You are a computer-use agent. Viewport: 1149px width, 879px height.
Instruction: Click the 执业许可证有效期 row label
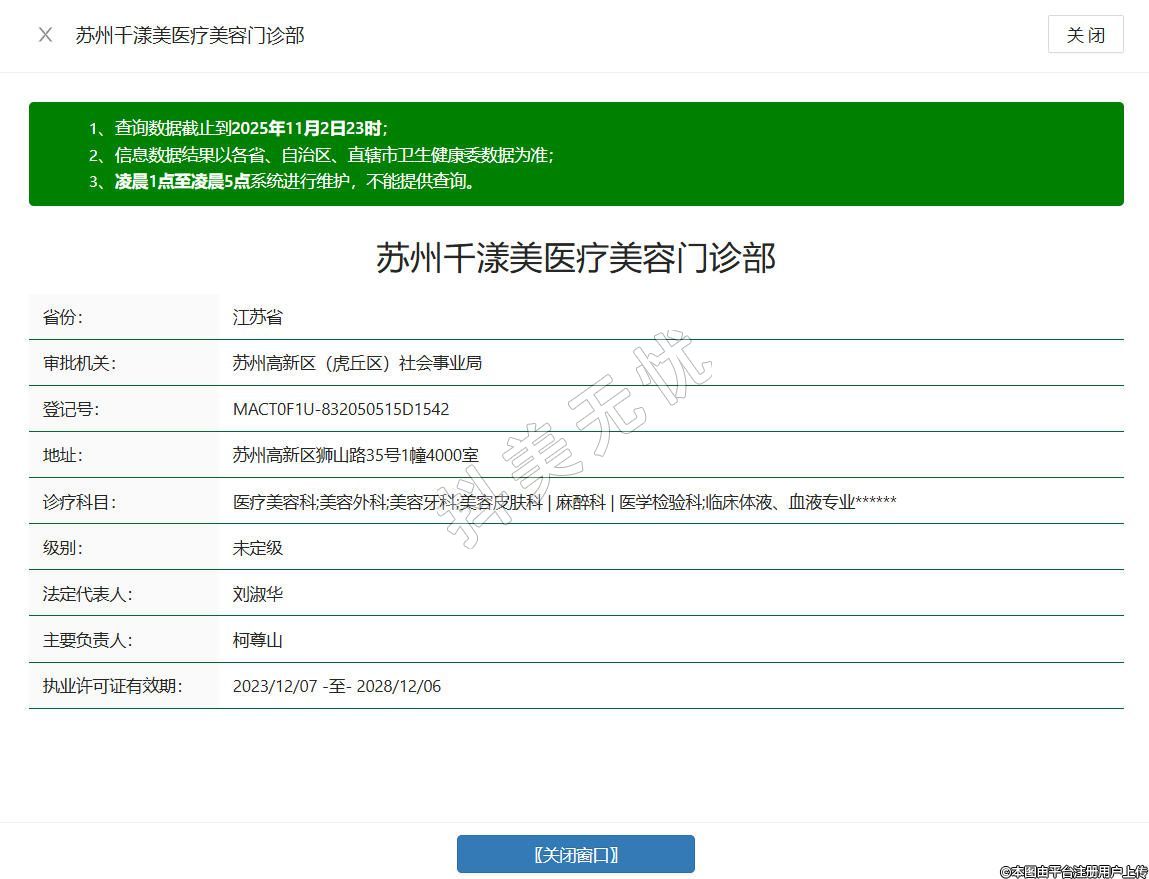pyautogui.click(x=112, y=686)
